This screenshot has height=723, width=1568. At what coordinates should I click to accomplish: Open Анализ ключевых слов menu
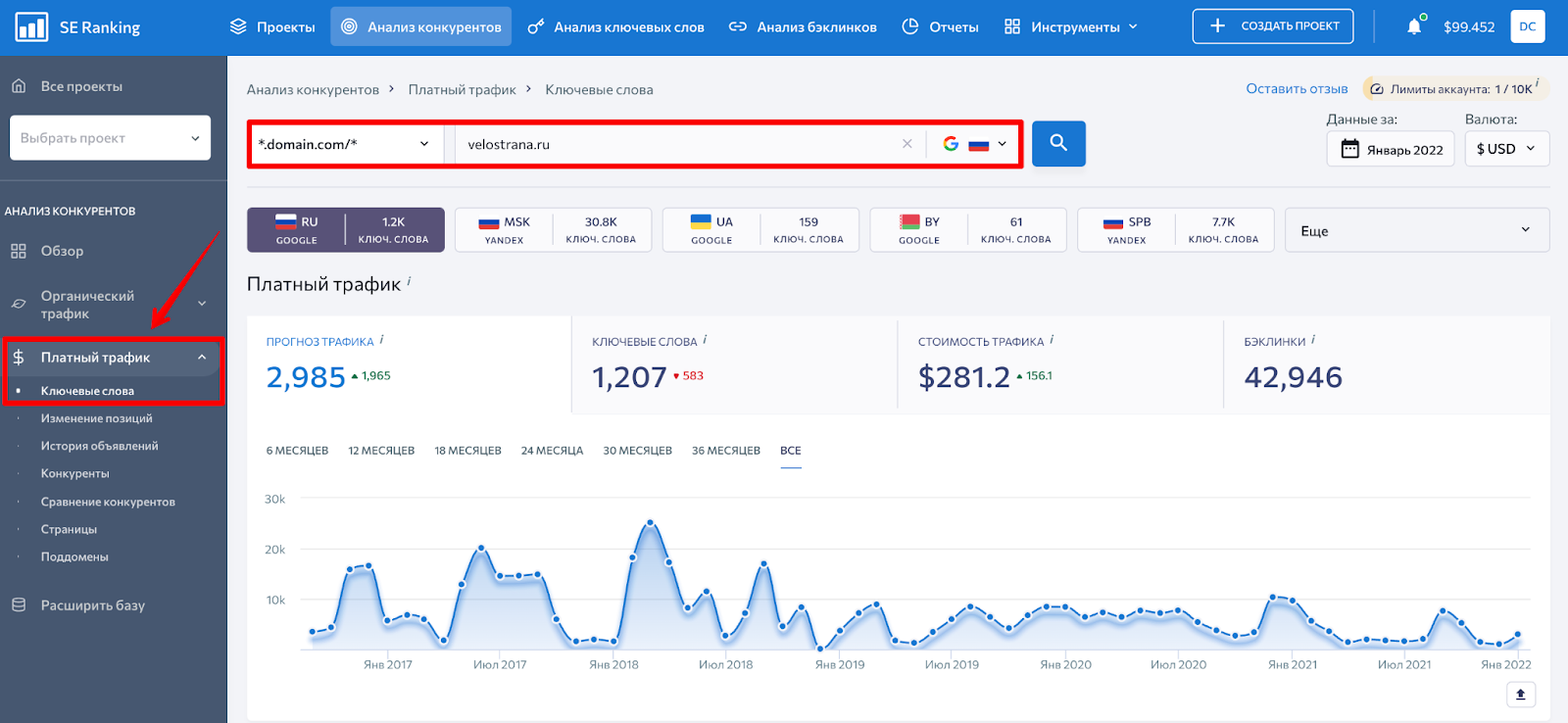coord(615,26)
